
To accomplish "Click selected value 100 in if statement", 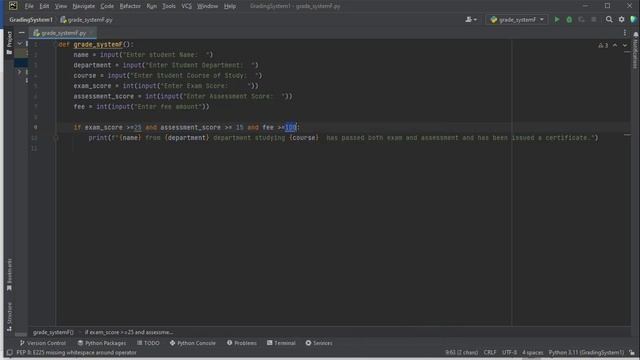I will point(291,127).
